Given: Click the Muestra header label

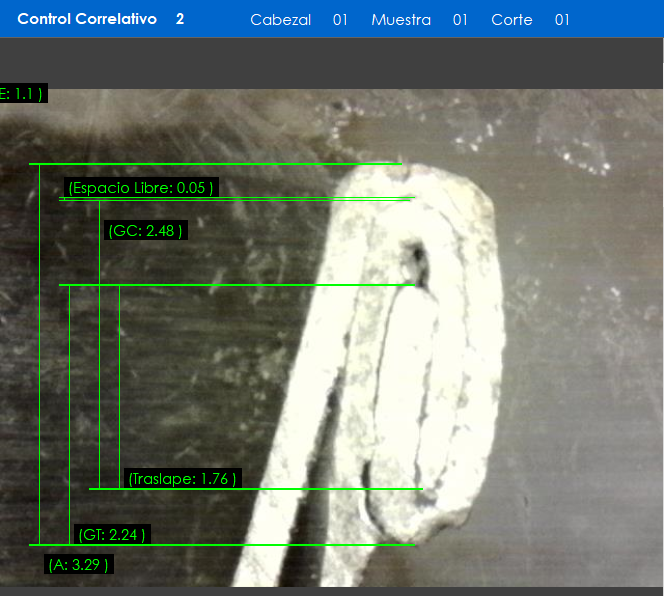Looking at the screenshot, I should [400, 20].
